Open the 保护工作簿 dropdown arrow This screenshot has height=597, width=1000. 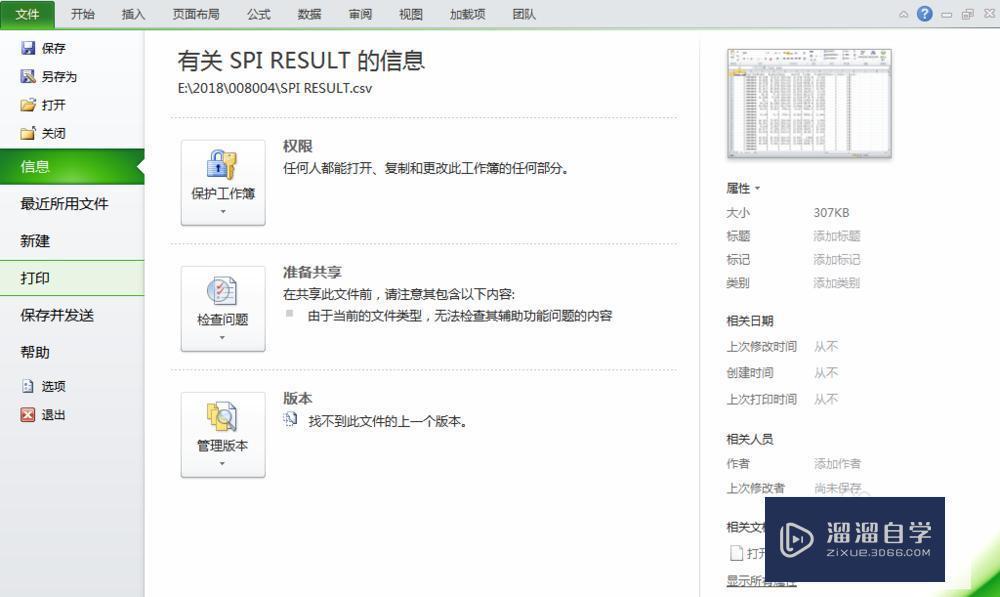click(x=222, y=213)
